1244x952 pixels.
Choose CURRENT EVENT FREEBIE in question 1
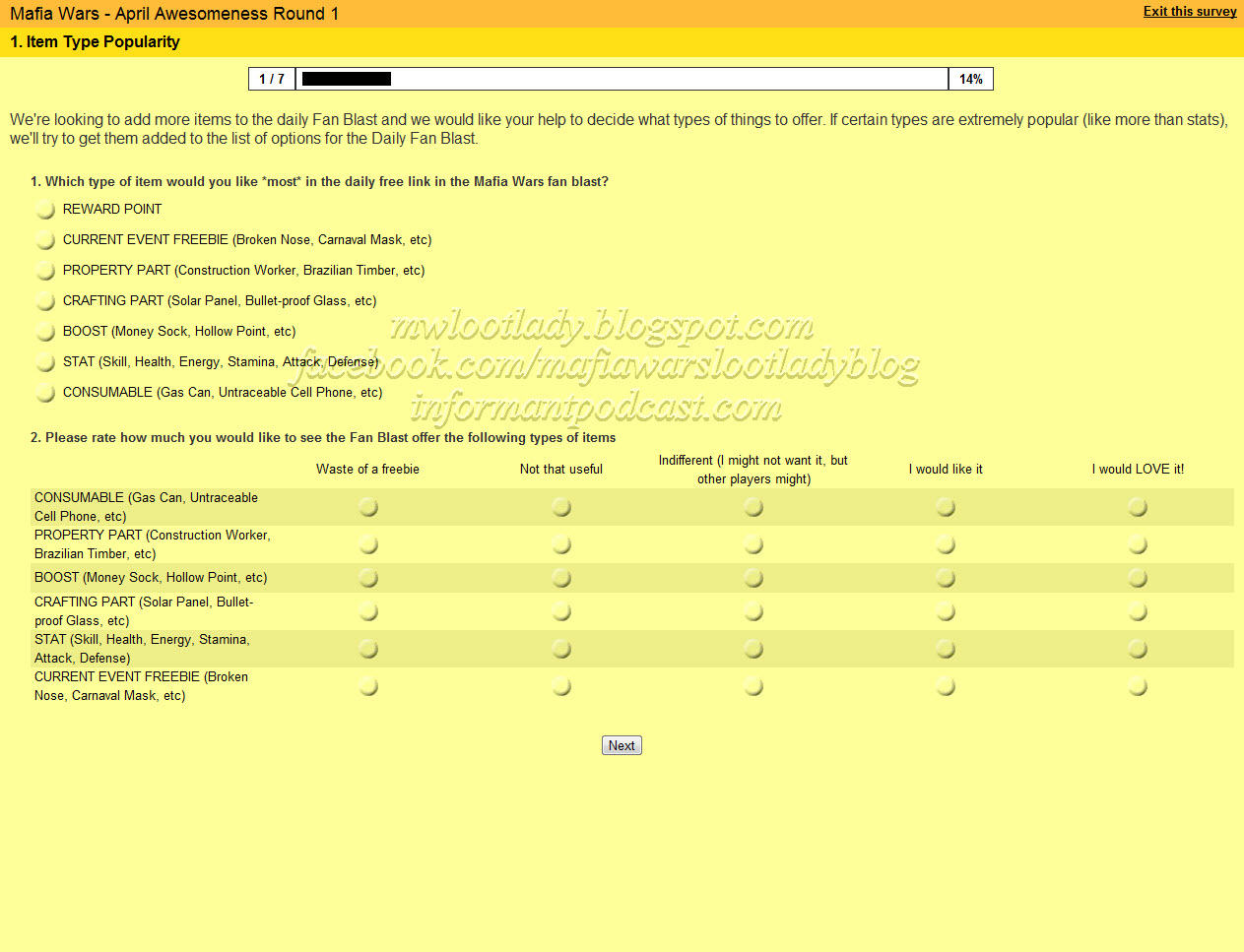click(x=45, y=240)
